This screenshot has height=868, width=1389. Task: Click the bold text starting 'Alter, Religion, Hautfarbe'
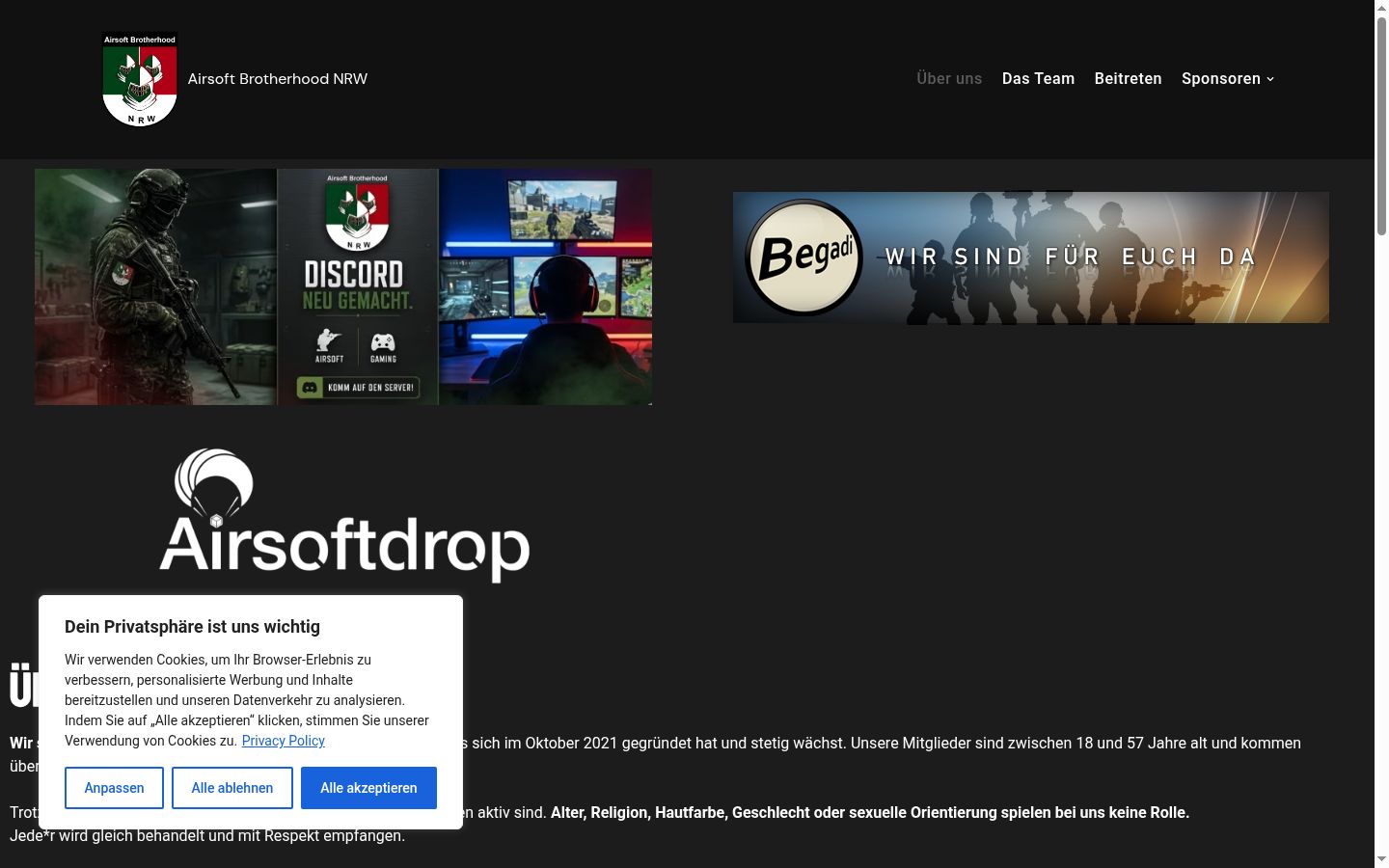[x=870, y=812]
